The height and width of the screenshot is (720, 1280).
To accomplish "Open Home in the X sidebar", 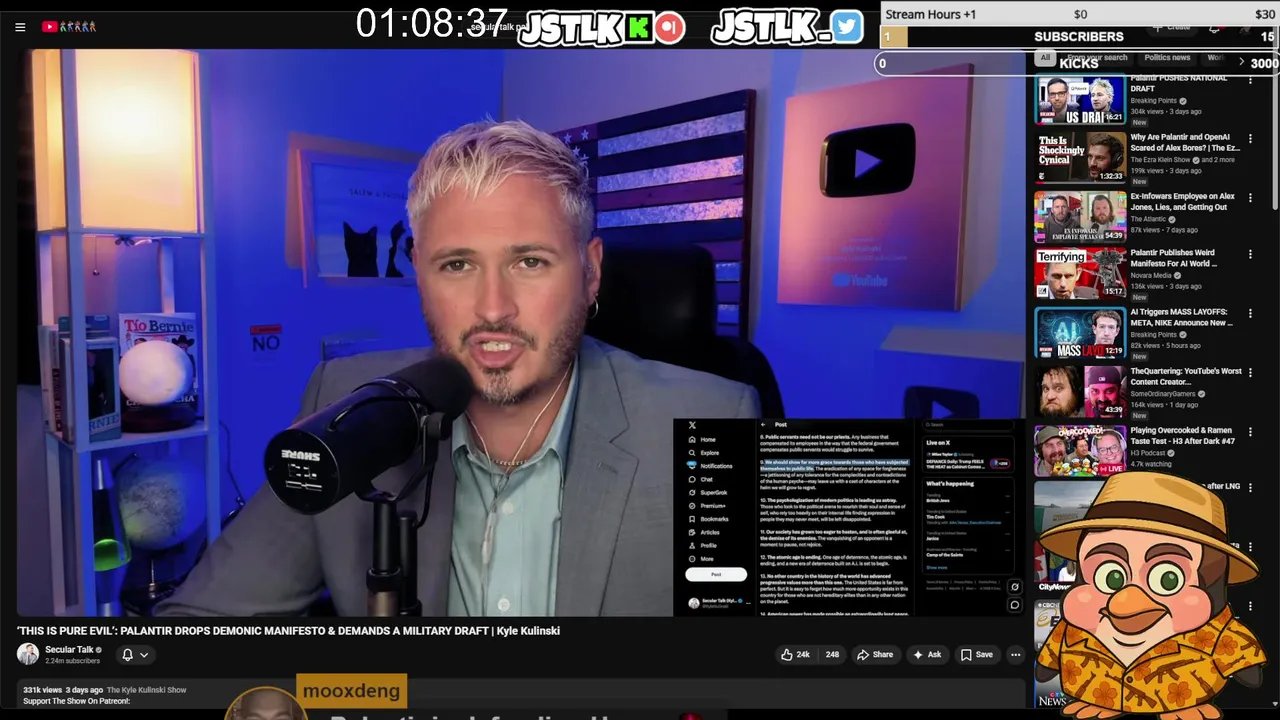I will tap(701, 440).
